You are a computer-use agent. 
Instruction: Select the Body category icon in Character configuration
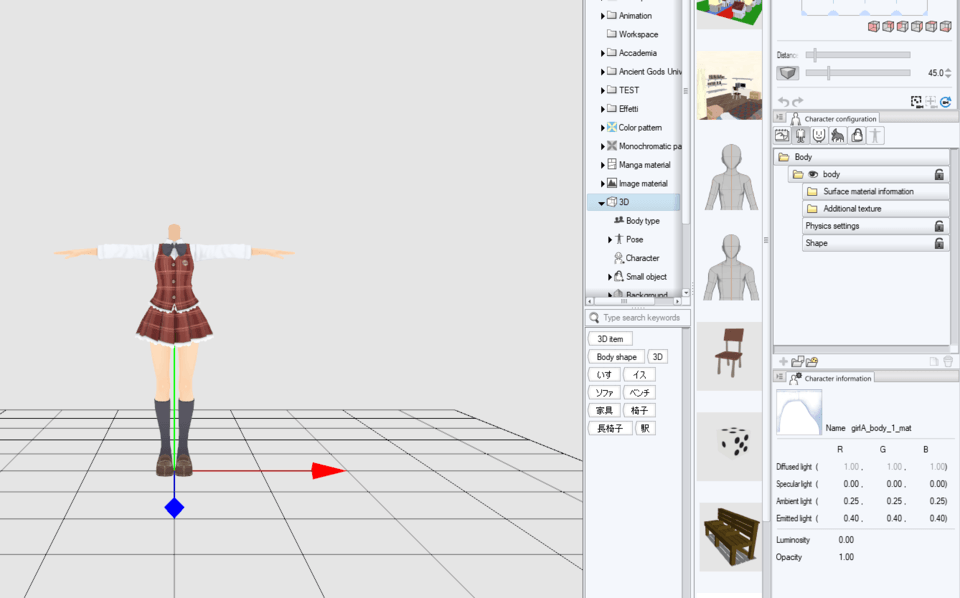tap(800, 135)
